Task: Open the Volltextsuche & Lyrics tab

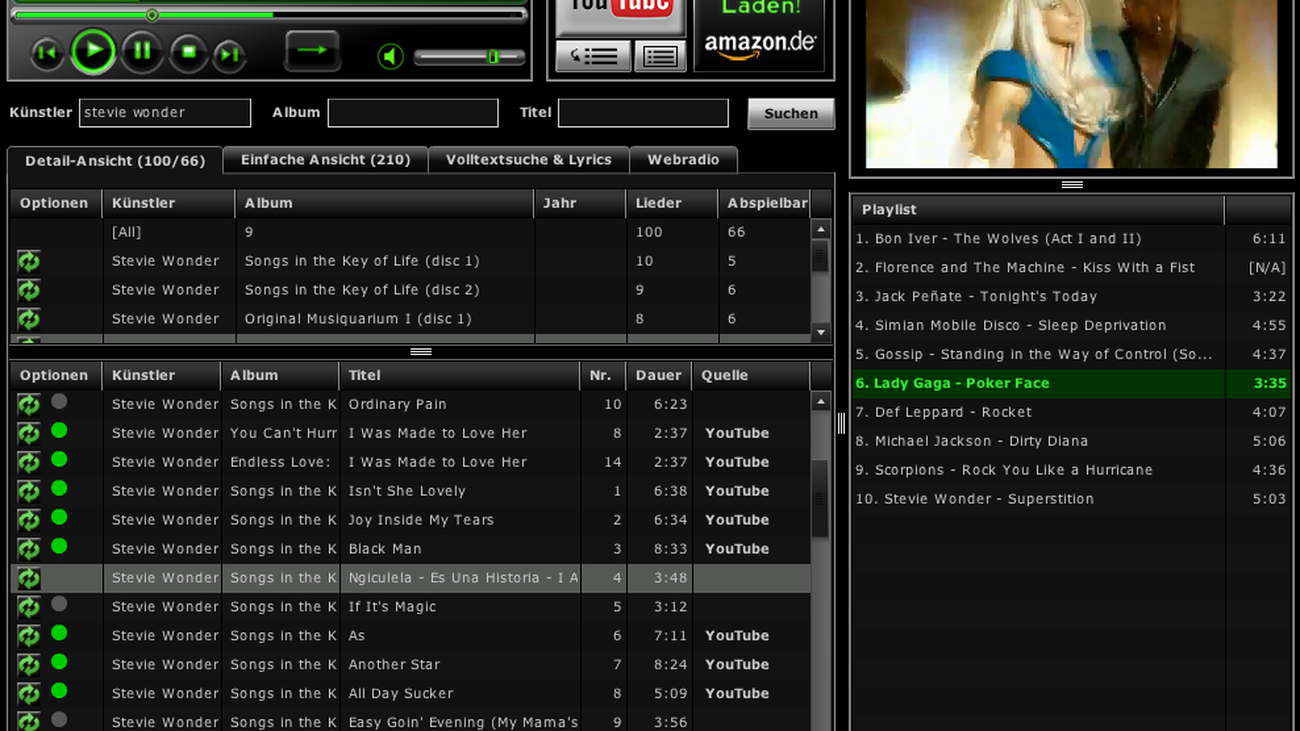Action: pyautogui.click(x=528, y=160)
